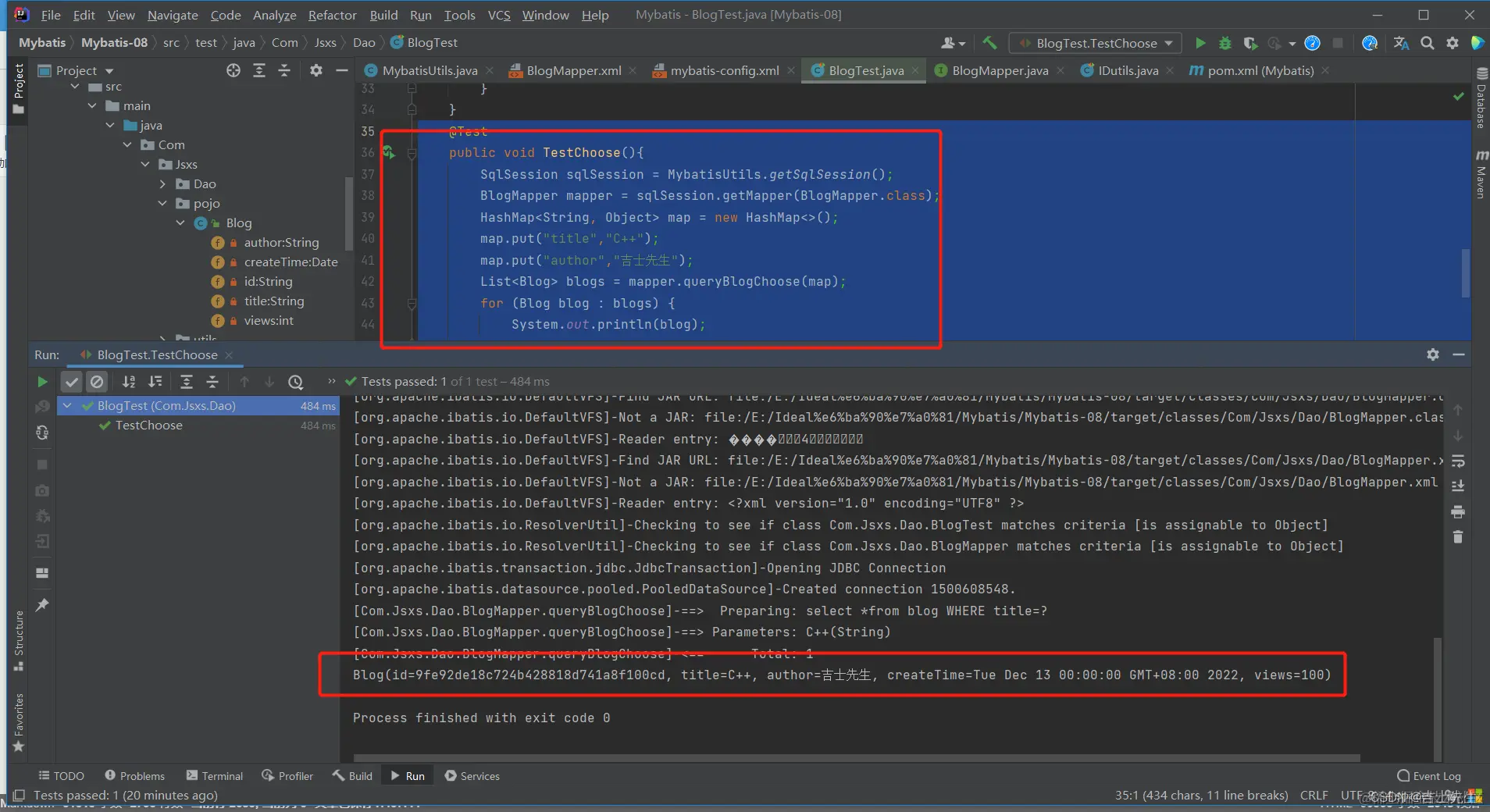Select the views:int field in Project tree

(x=269, y=321)
